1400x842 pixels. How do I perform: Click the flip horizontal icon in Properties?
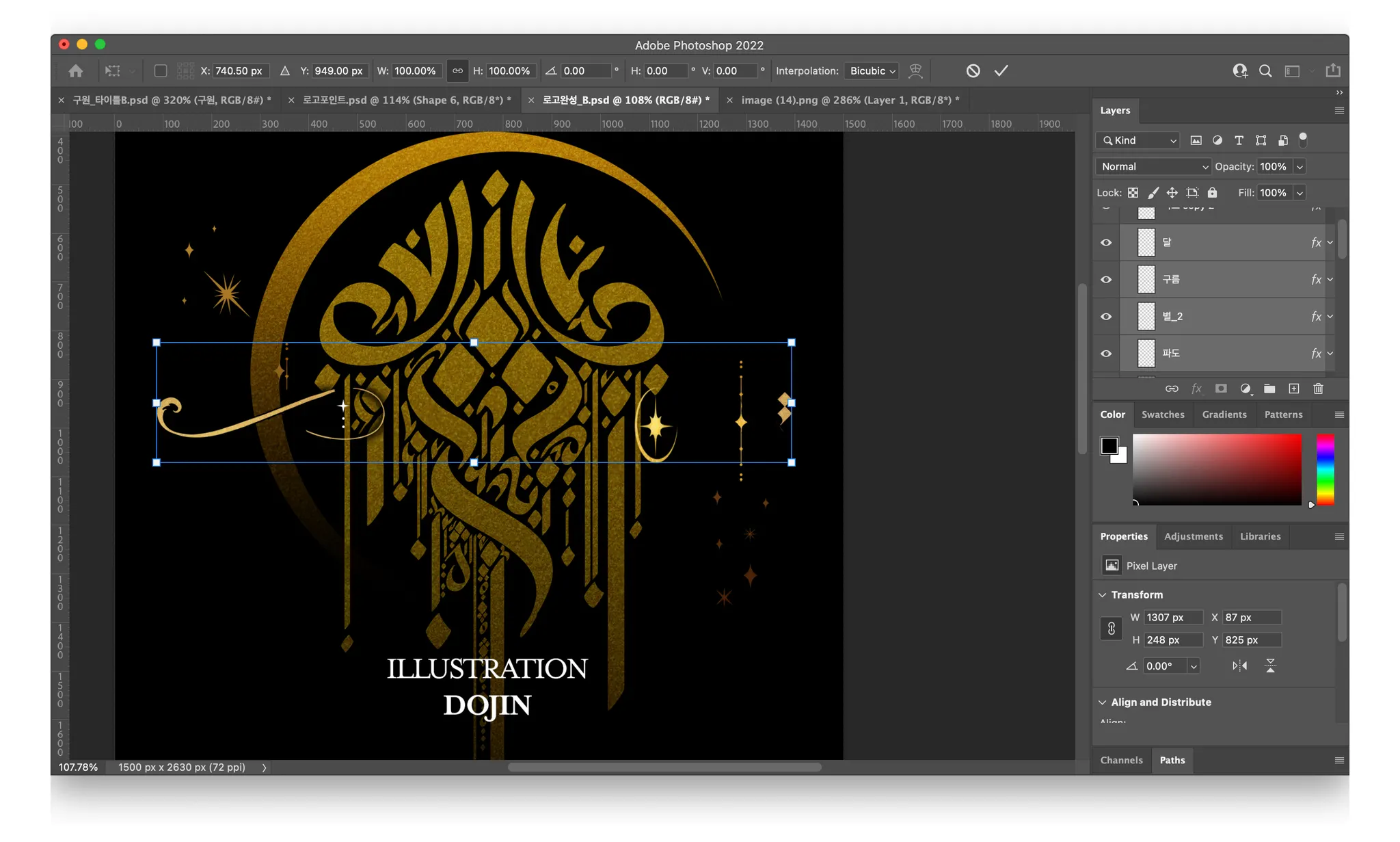pyautogui.click(x=1239, y=666)
